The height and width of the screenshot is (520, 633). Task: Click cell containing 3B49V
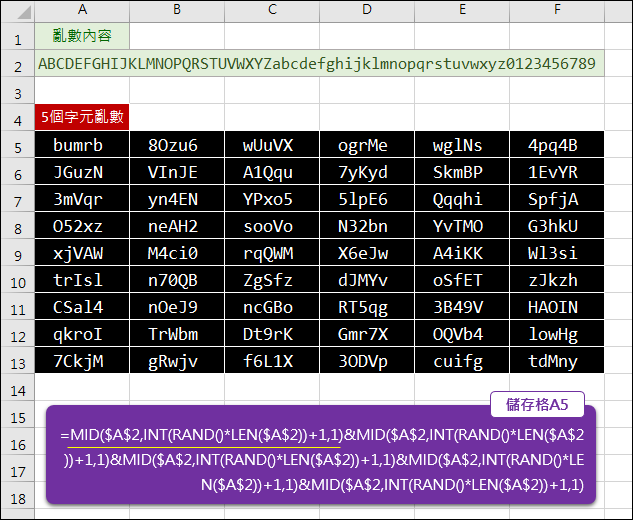[x=462, y=306]
